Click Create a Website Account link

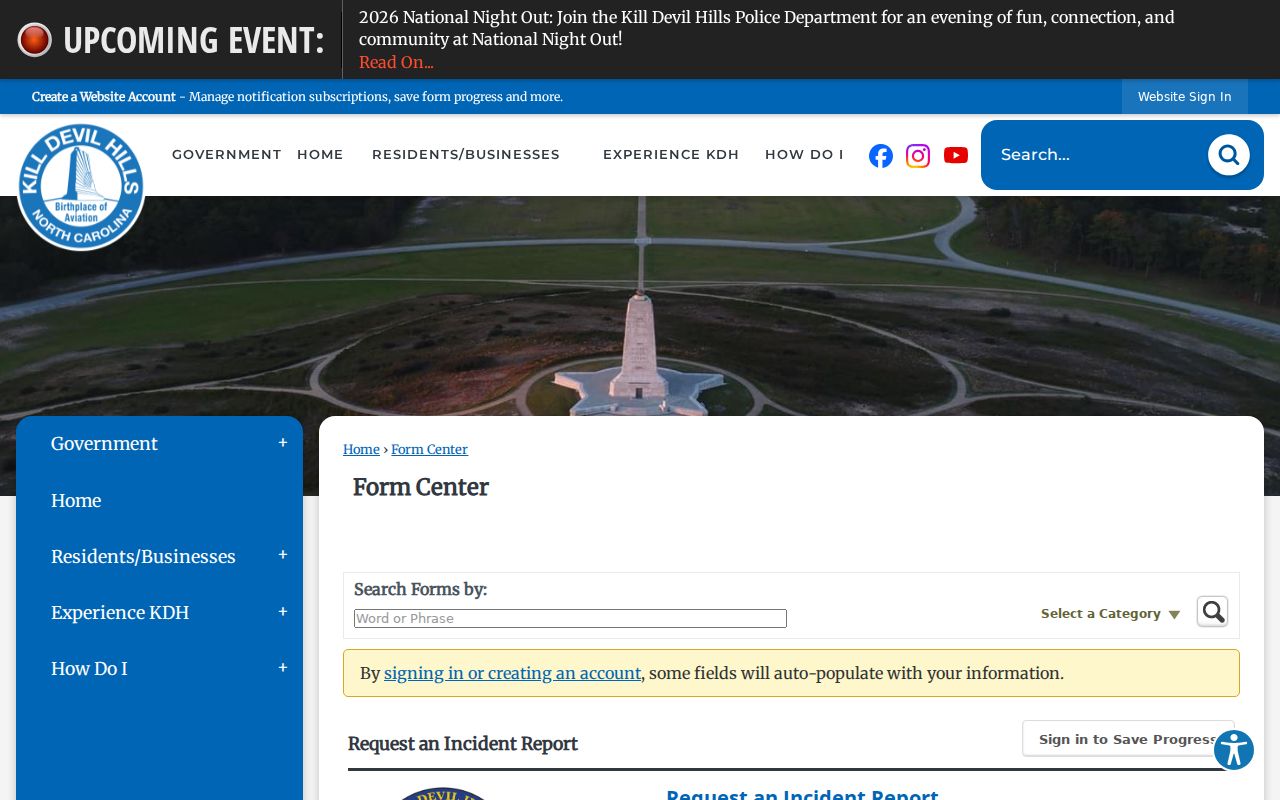pos(104,97)
